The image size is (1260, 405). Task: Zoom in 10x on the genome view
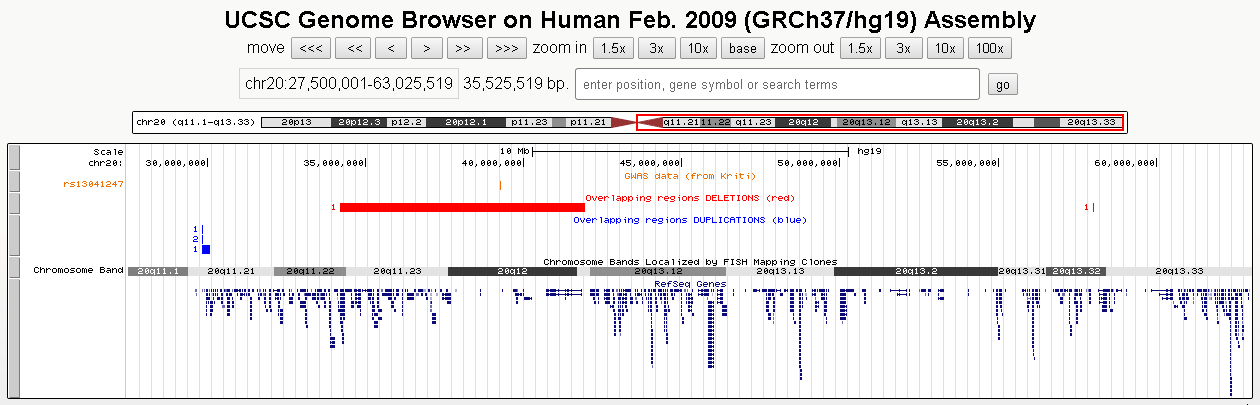pos(697,48)
